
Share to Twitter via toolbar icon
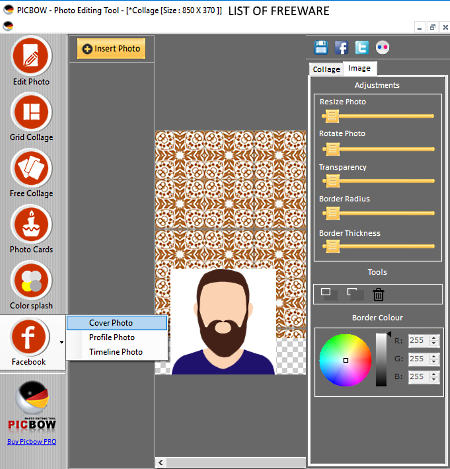coord(362,48)
